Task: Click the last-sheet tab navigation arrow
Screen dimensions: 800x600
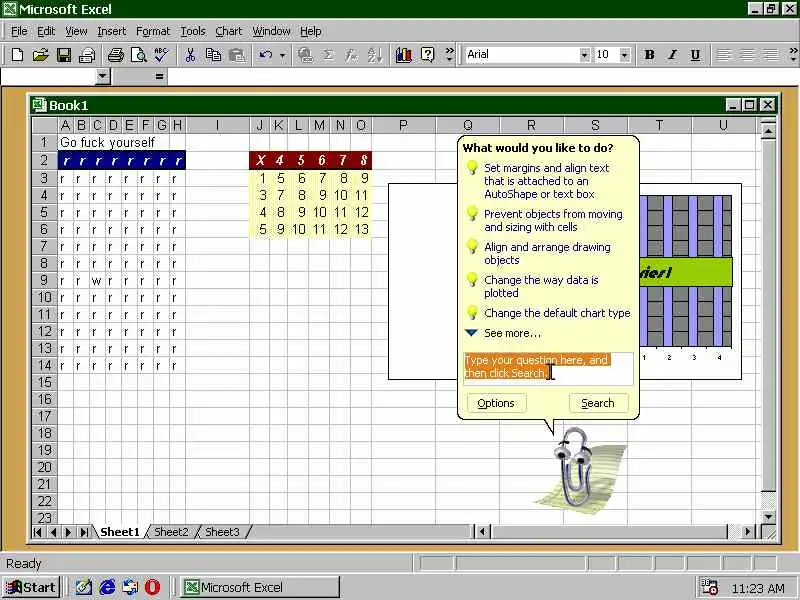Action: pos(84,532)
